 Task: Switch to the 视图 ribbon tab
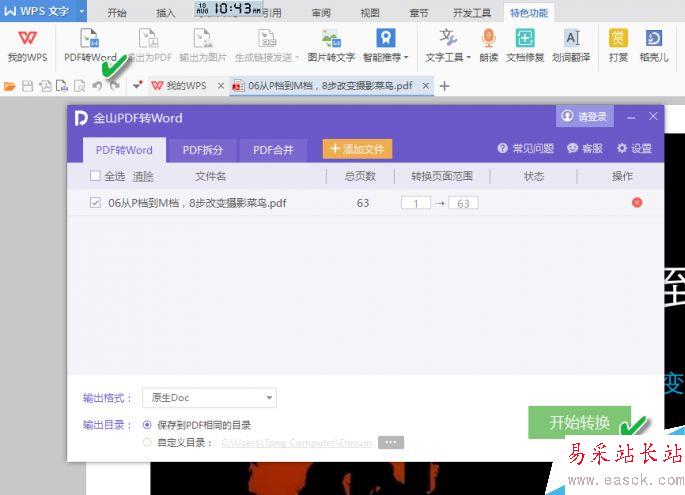370,13
